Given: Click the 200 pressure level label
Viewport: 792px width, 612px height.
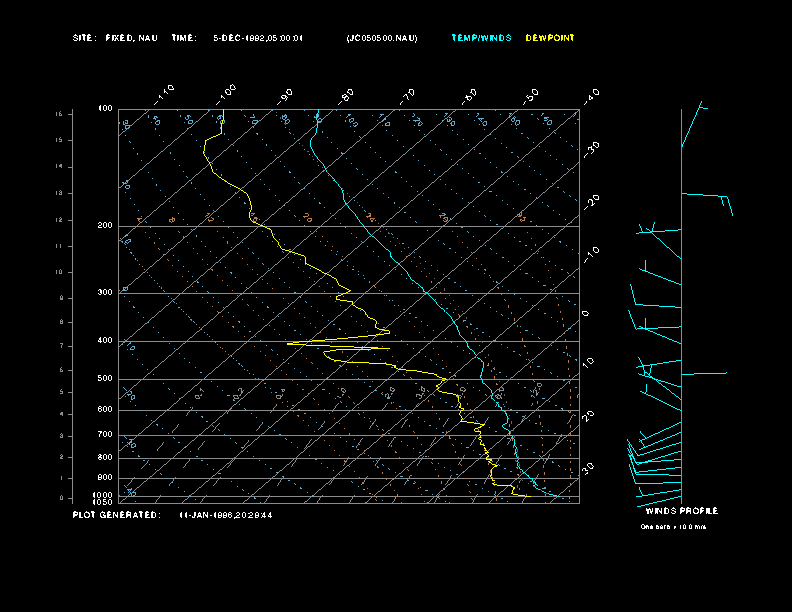Looking at the screenshot, I should pyautogui.click(x=105, y=225).
